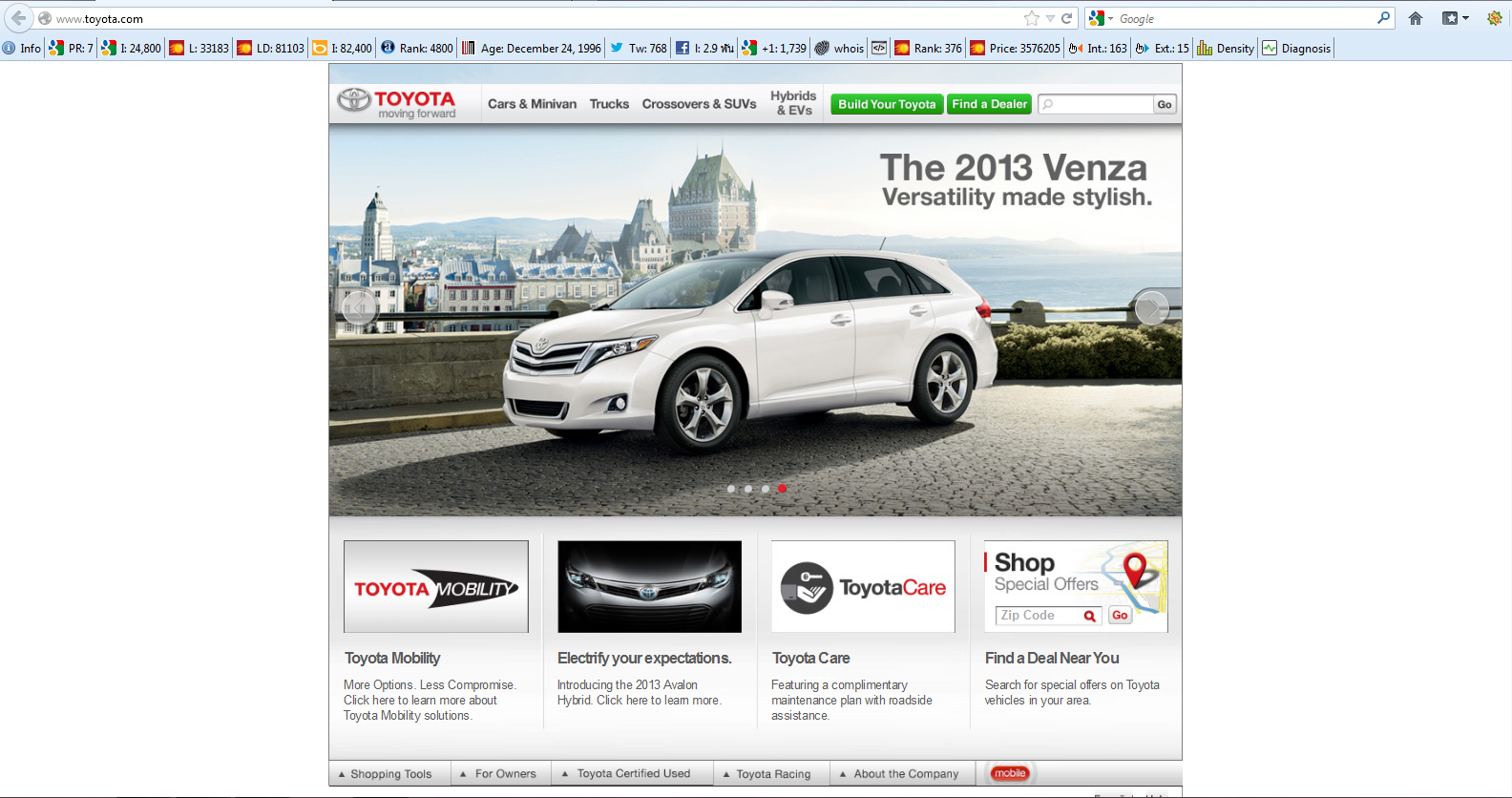The width and height of the screenshot is (1512, 798).
Task: Open the URL history dropdown arrow
Action: [1050, 19]
